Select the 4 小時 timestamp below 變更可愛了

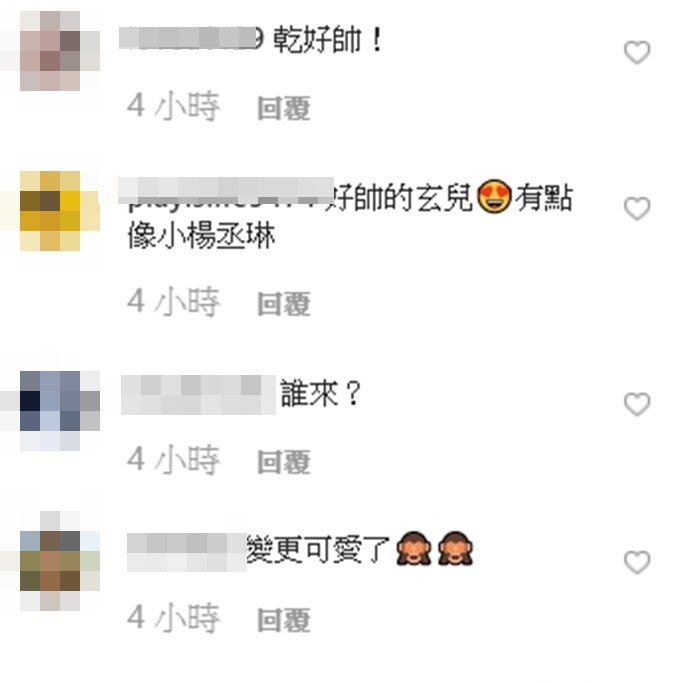[x=174, y=618]
